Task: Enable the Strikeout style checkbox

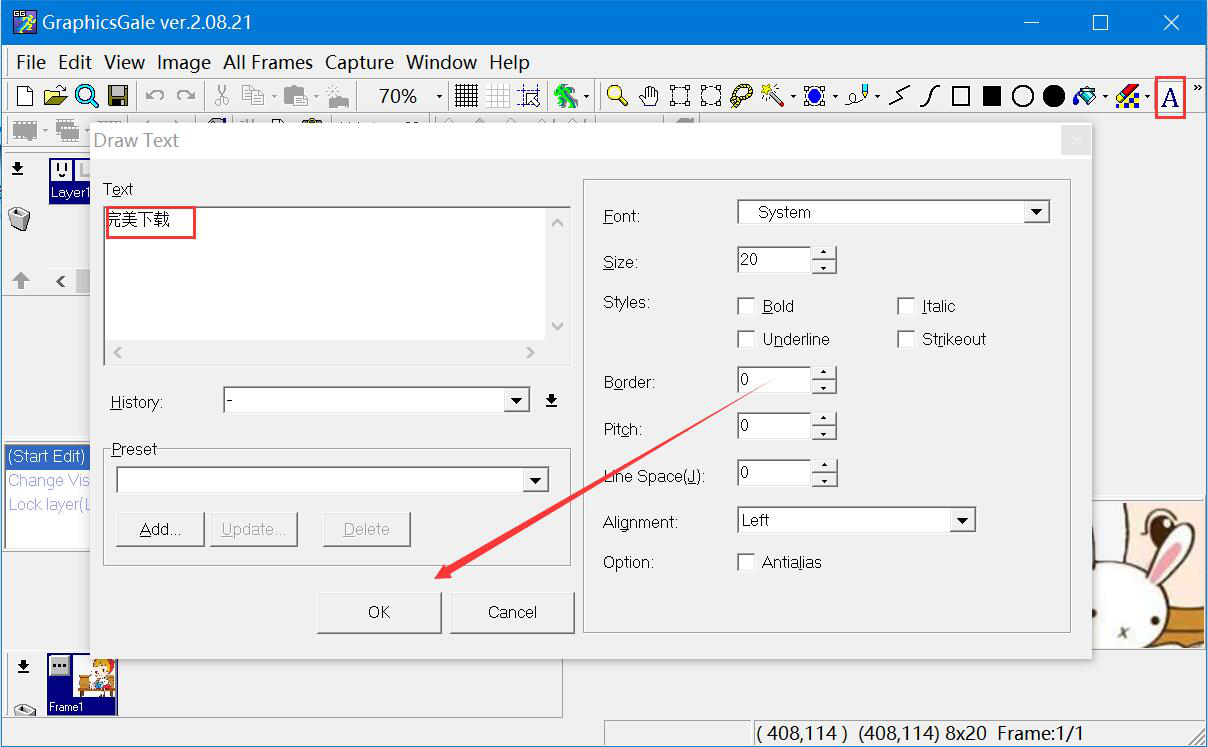Action: [x=906, y=339]
